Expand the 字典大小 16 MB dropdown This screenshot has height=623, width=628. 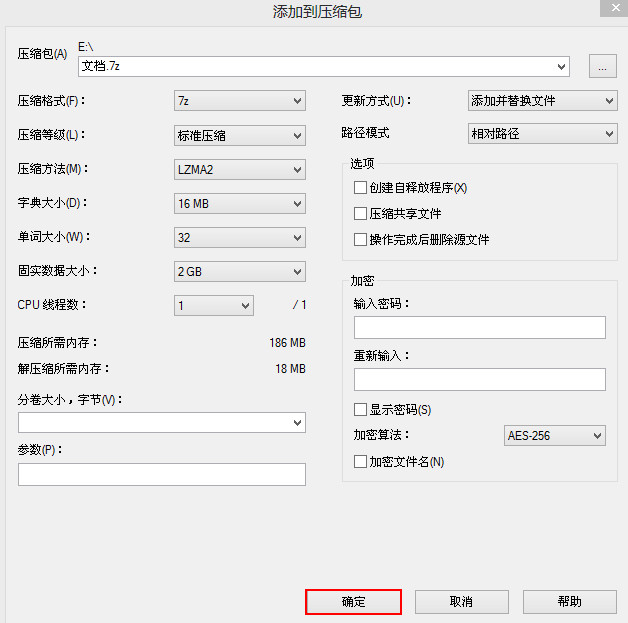[240, 203]
